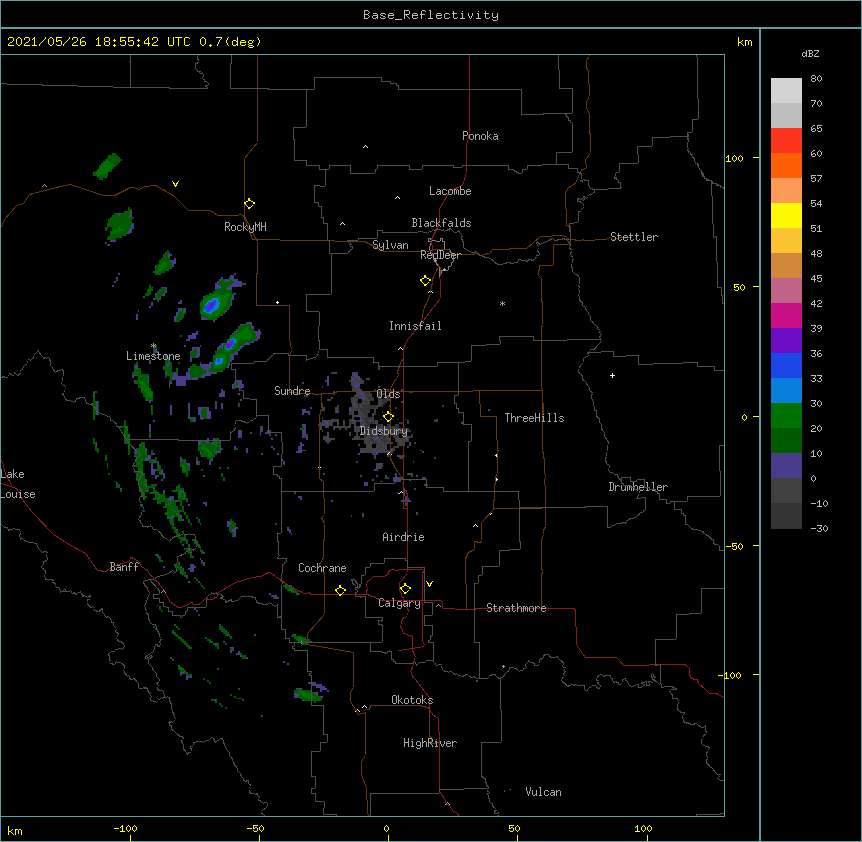Click the Limestone label
The width and height of the screenshot is (862, 842).
click(153, 356)
